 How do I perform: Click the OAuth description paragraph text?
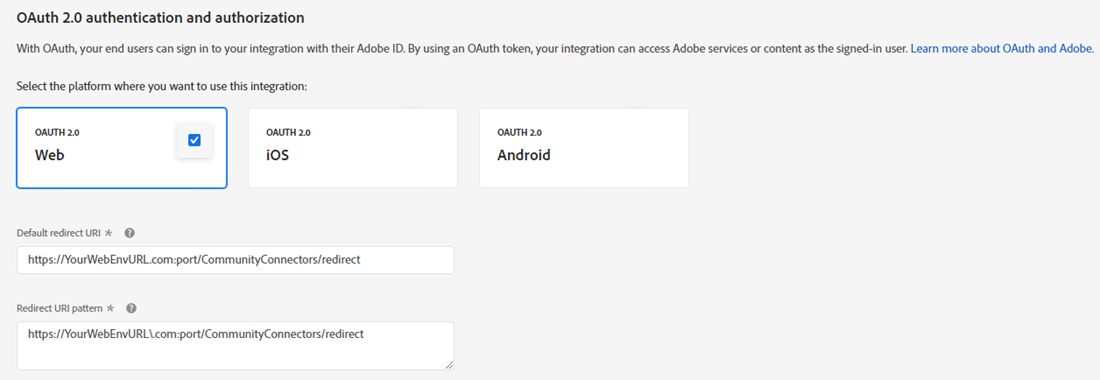point(462,48)
